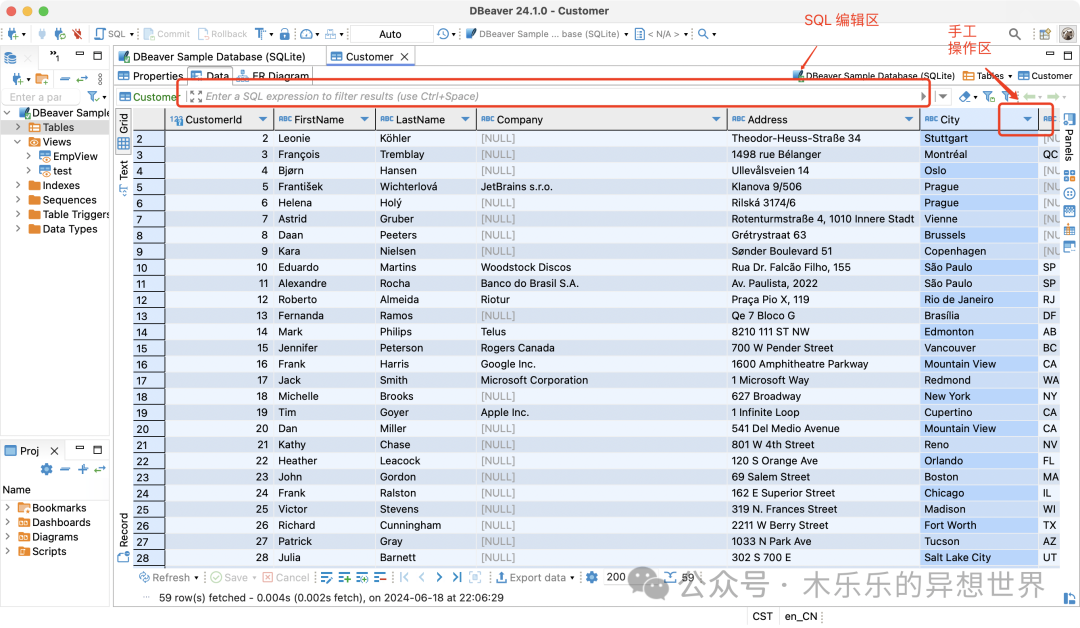Switch to the ER Diagram tab

pos(273,76)
